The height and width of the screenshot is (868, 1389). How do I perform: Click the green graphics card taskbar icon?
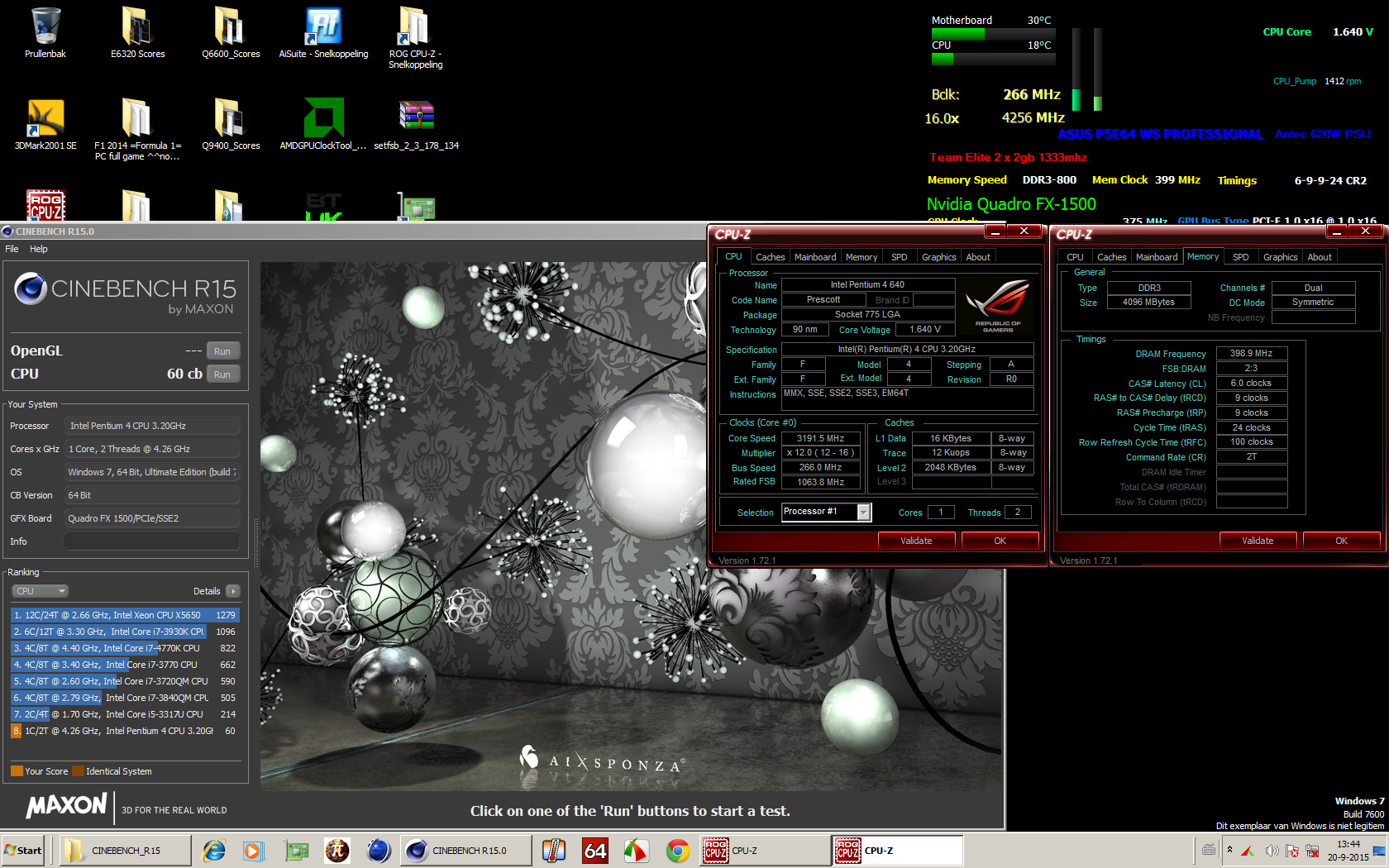(296, 850)
